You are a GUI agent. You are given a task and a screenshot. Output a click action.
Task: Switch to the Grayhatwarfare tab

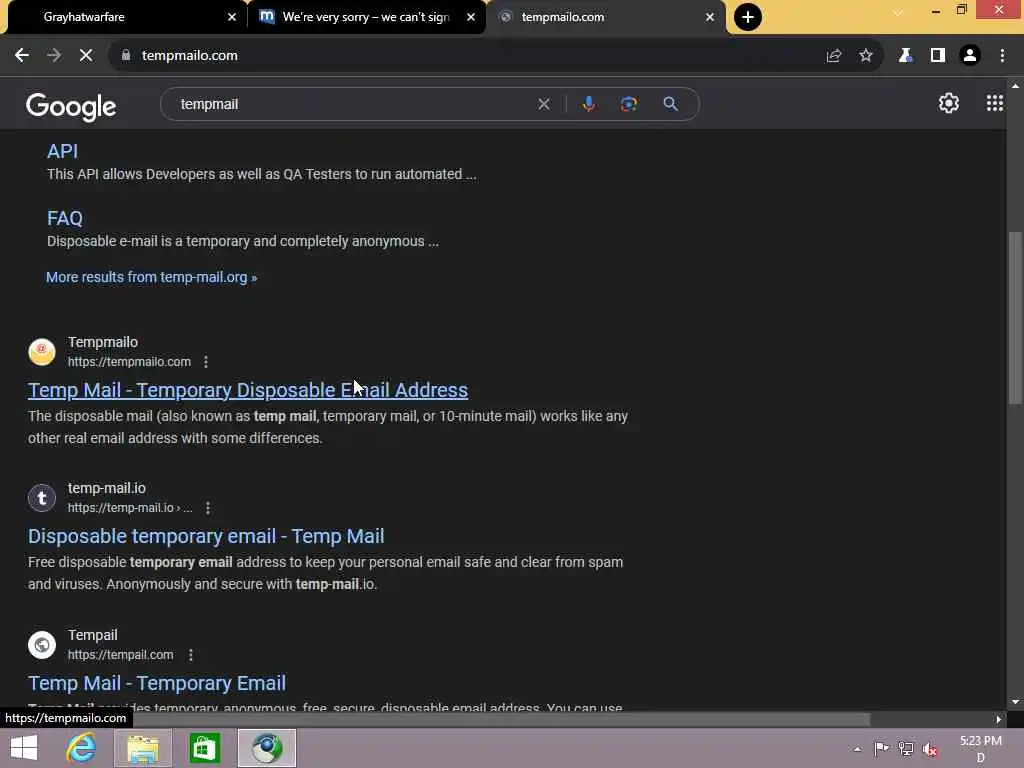click(124, 17)
